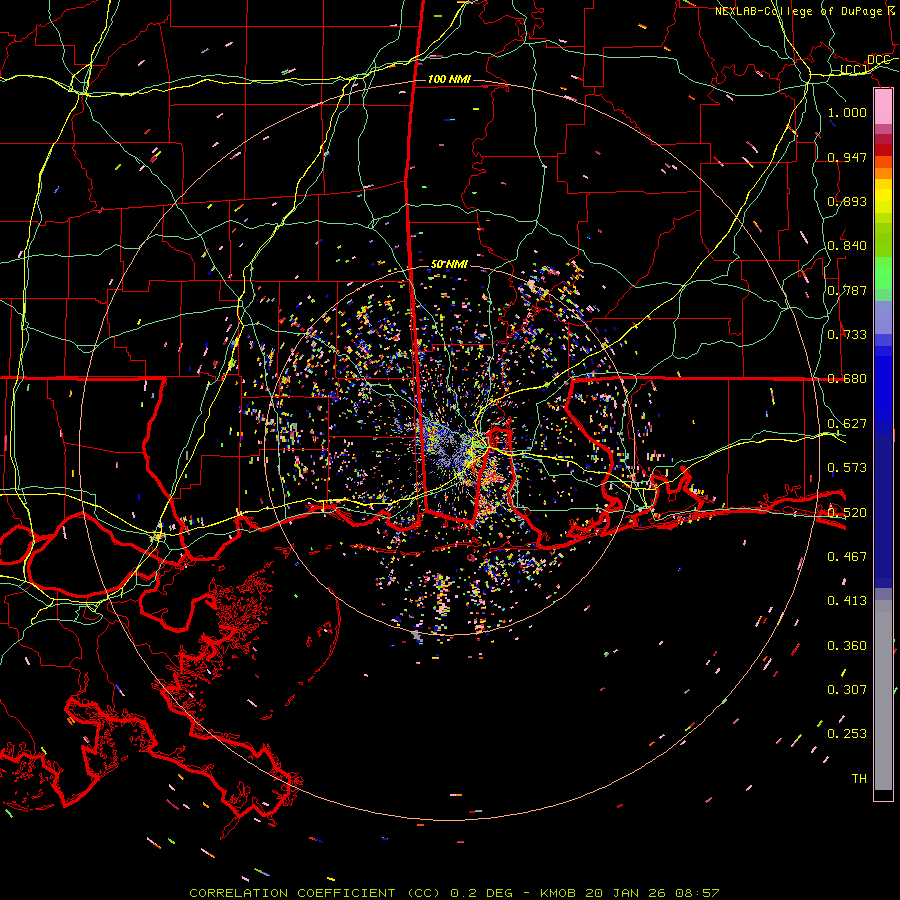This screenshot has width=900, height=900.
Task: Pick the lavender segment of the color bar
Action: (x=883, y=317)
